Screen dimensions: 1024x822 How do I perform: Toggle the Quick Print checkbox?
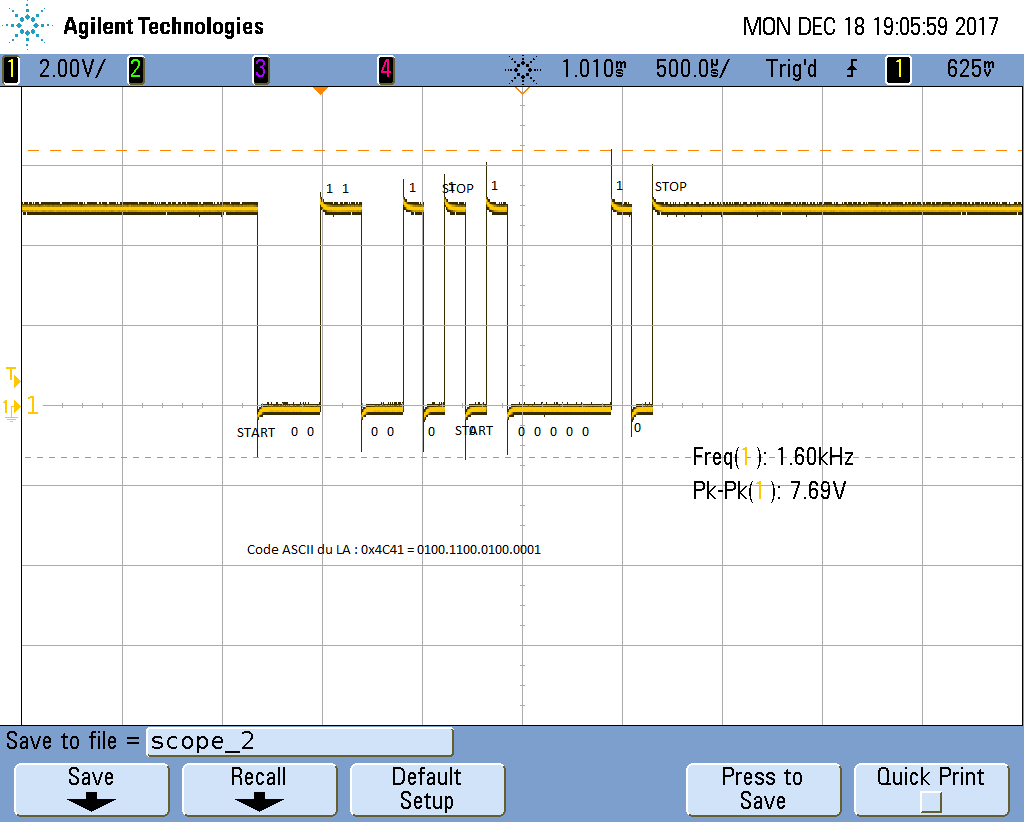[930, 801]
